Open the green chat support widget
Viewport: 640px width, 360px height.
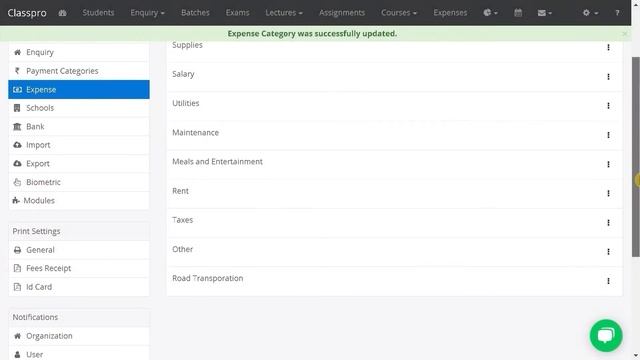(x=606, y=336)
